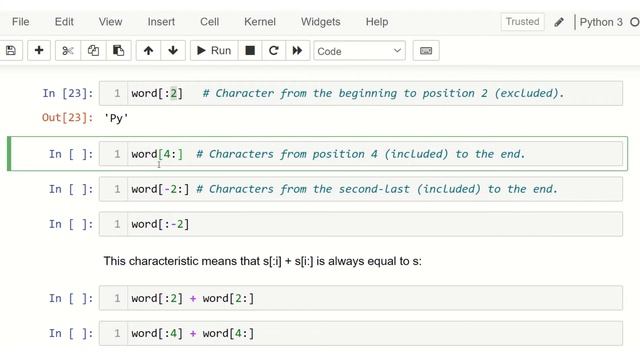Open the Help menu
Viewport: 640px width, 360px height.
coord(377,22)
